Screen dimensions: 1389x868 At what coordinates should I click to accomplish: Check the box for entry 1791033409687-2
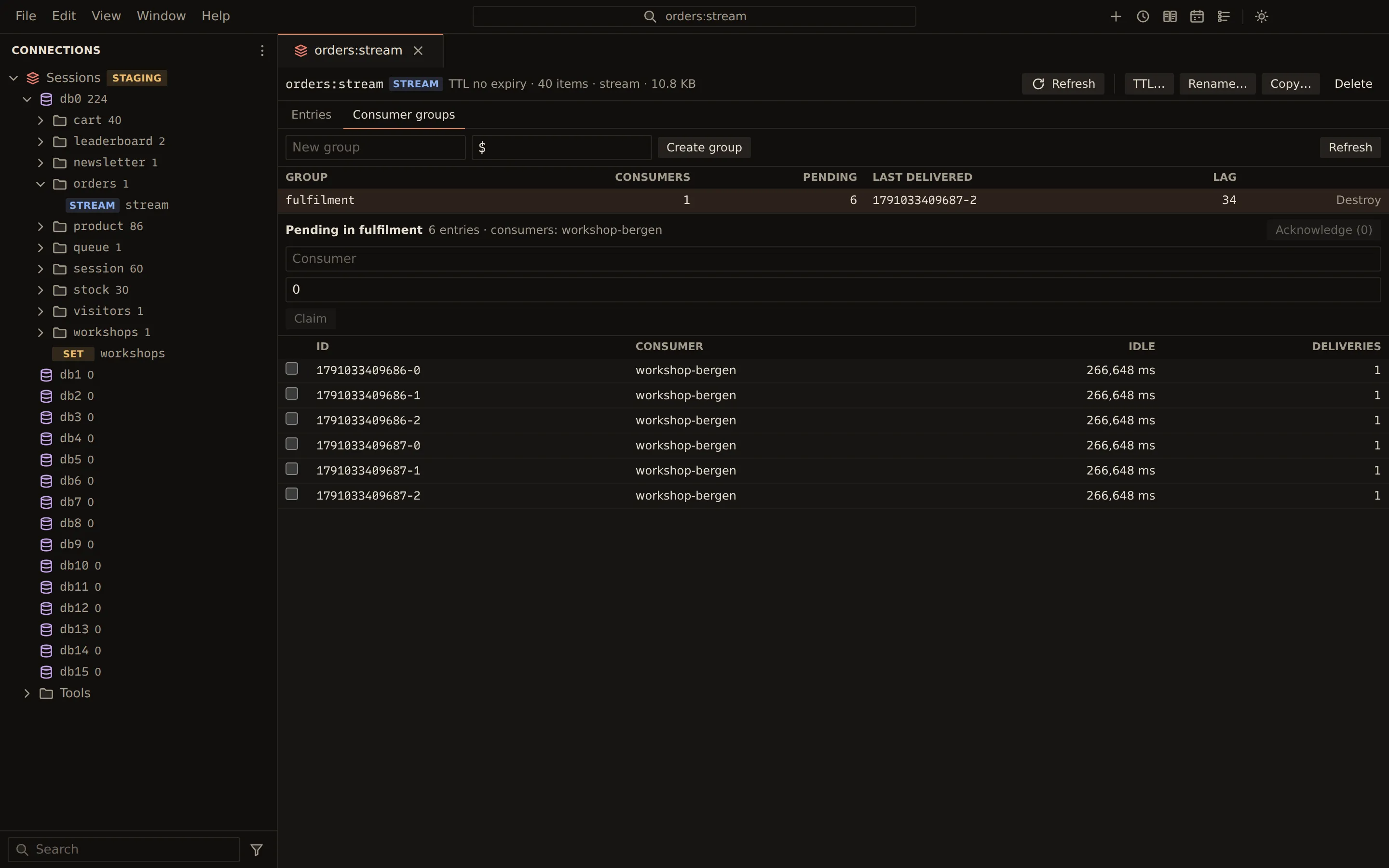tap(292, 494)
